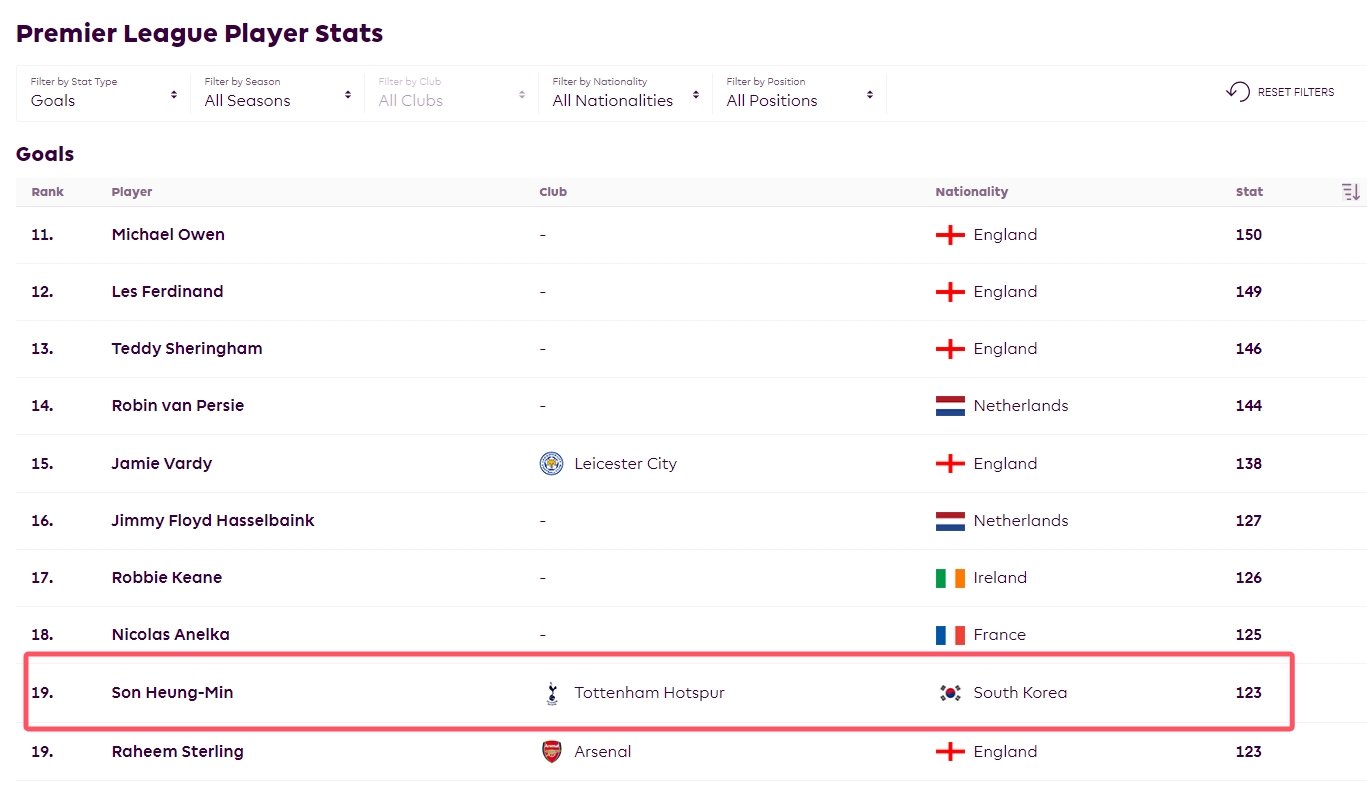Open the Filter by Season dropdown

pyautogui.click(x=278, y=93)
